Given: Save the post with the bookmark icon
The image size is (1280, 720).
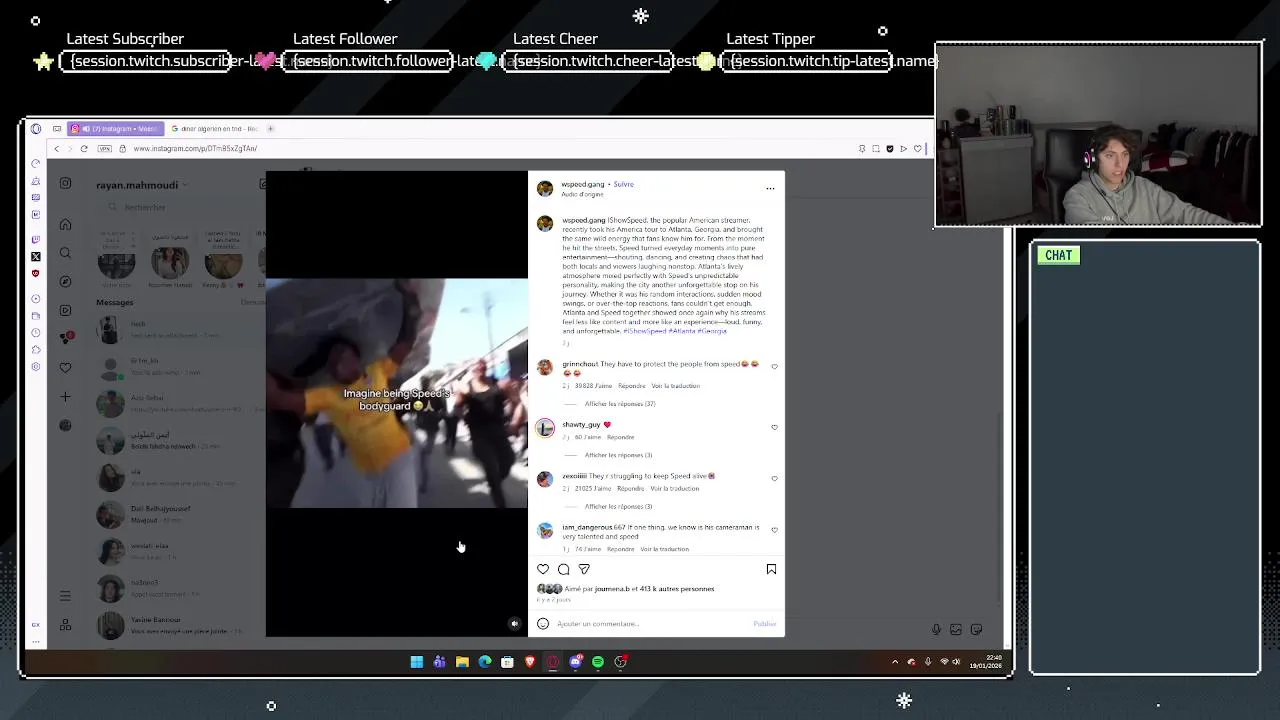Looking at the screenshot, I should (x=771, y=569).
